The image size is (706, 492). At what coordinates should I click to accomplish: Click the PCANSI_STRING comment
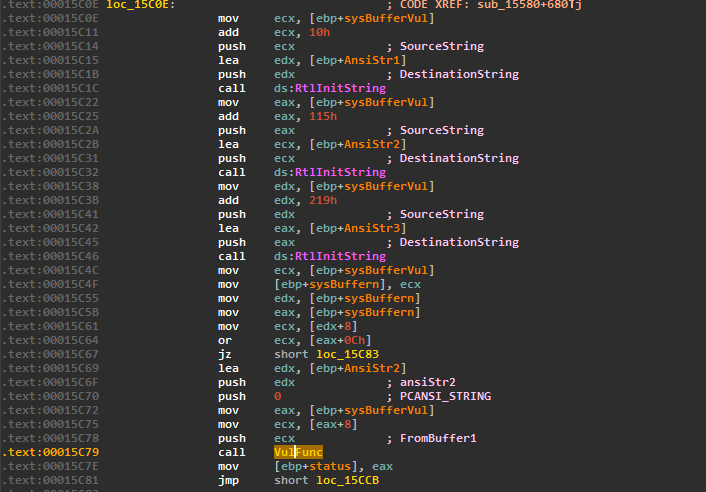click(445, 396)
